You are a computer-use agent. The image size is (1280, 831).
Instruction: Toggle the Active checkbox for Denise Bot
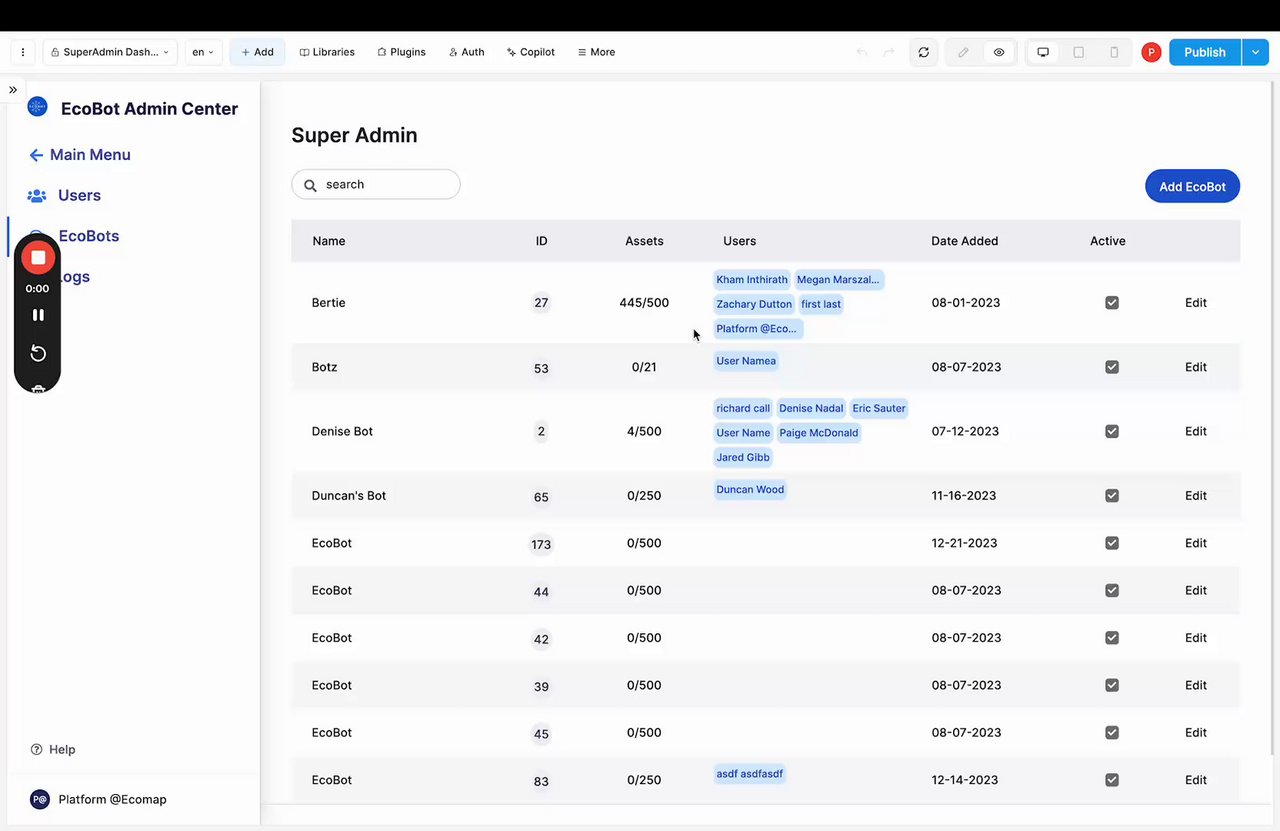(1112, 431)
